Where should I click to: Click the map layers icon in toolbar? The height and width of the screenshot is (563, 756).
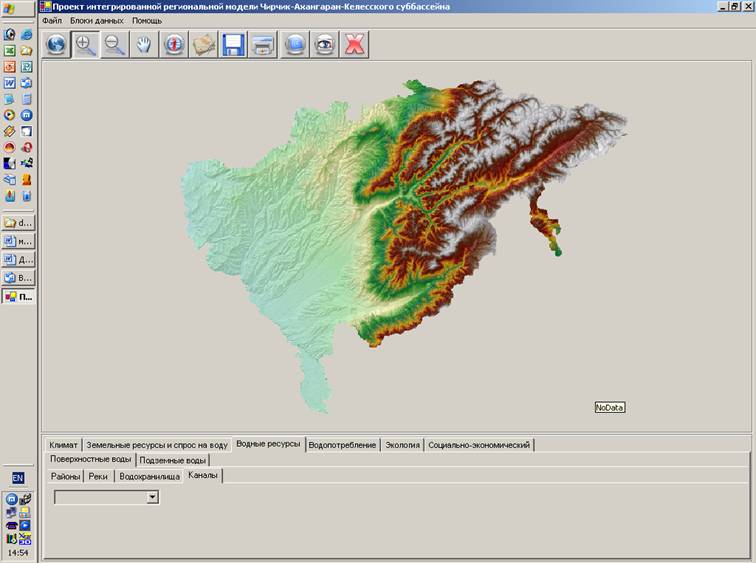204,45
